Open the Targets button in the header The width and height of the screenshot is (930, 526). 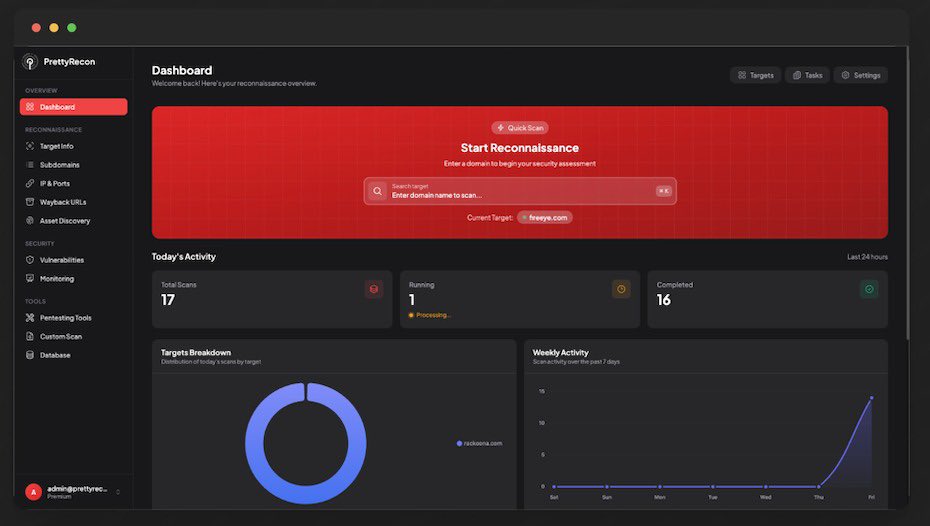pyautogui.click(x=756, y=75)
